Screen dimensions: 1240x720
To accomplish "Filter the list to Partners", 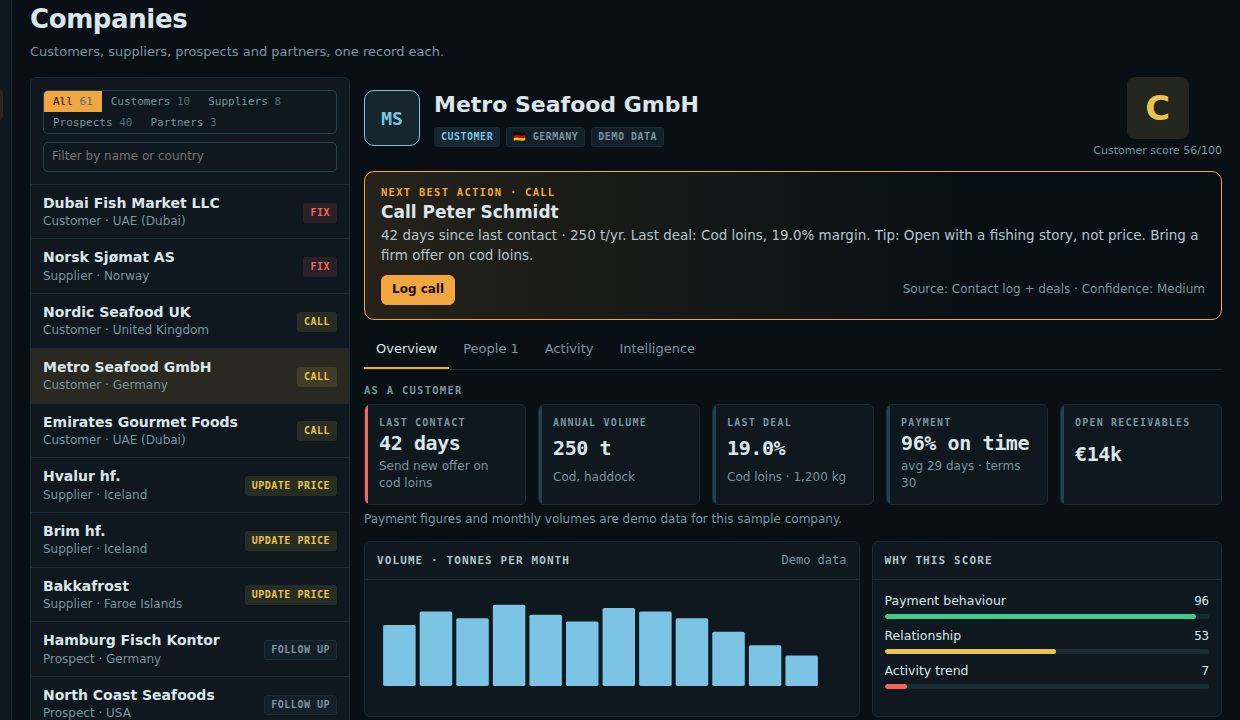I will [183, 122].
